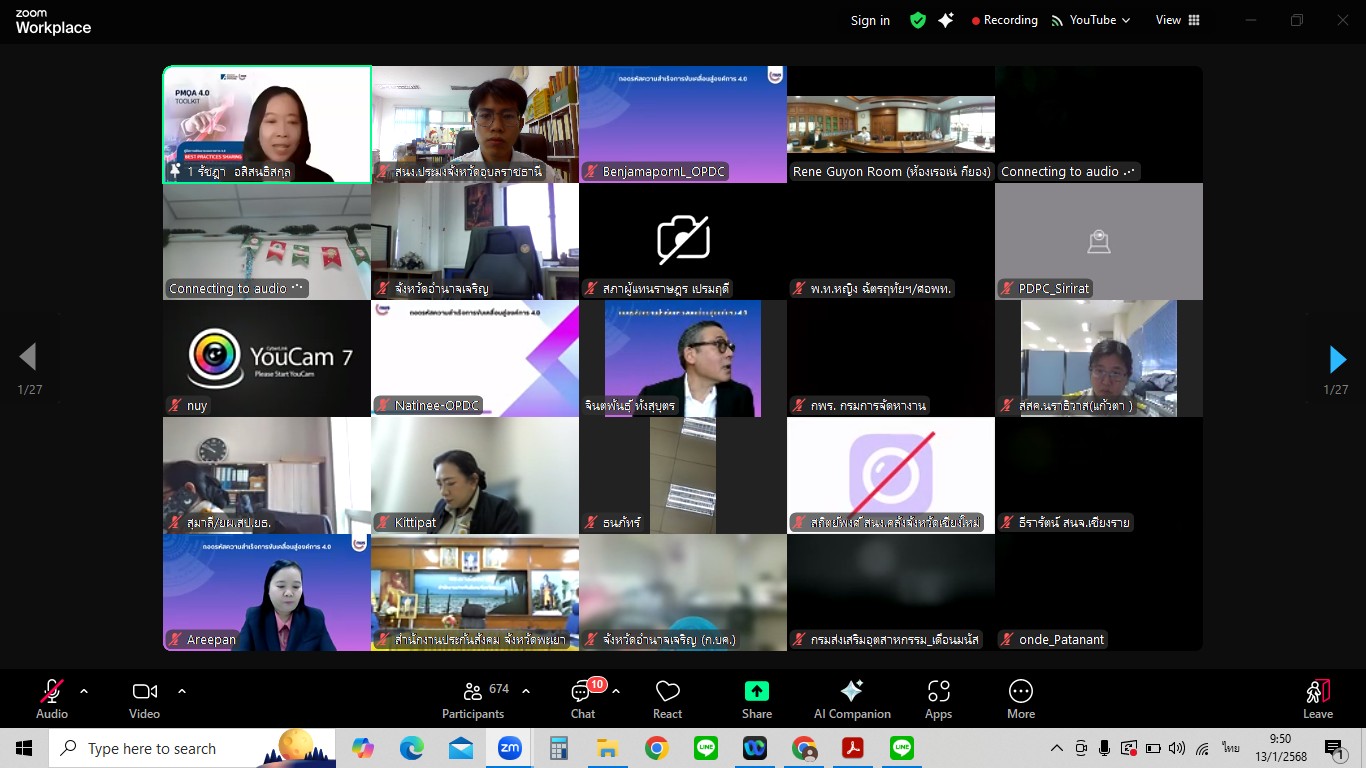1366x768 pixels.
Task: Open the More options menu
Action: point(1021,699)
